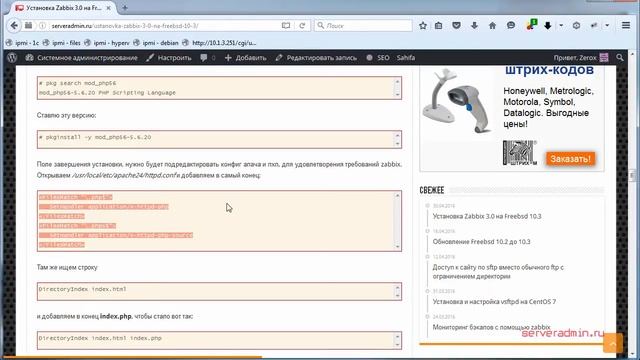
Task: Click the colorful extension icon with badge
Action: (x=531, y=25)
